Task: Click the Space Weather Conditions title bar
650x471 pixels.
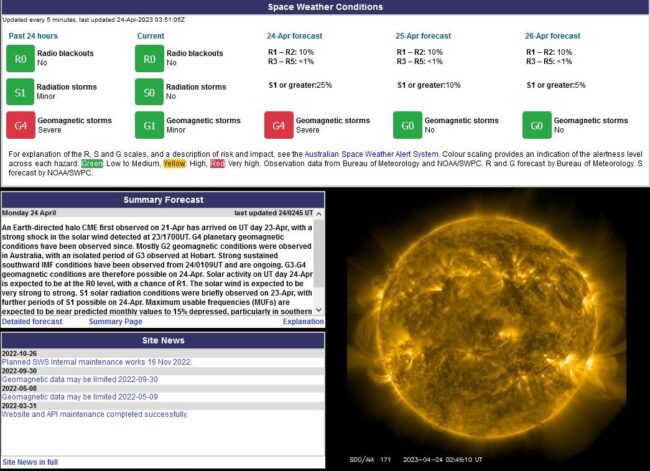Action: (325, 7)
